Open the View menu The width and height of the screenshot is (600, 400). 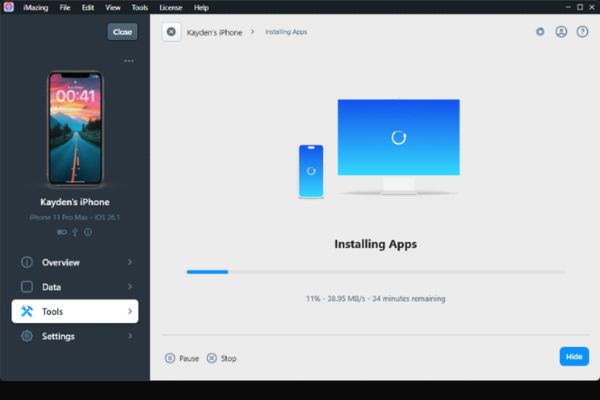pos(115,7)
